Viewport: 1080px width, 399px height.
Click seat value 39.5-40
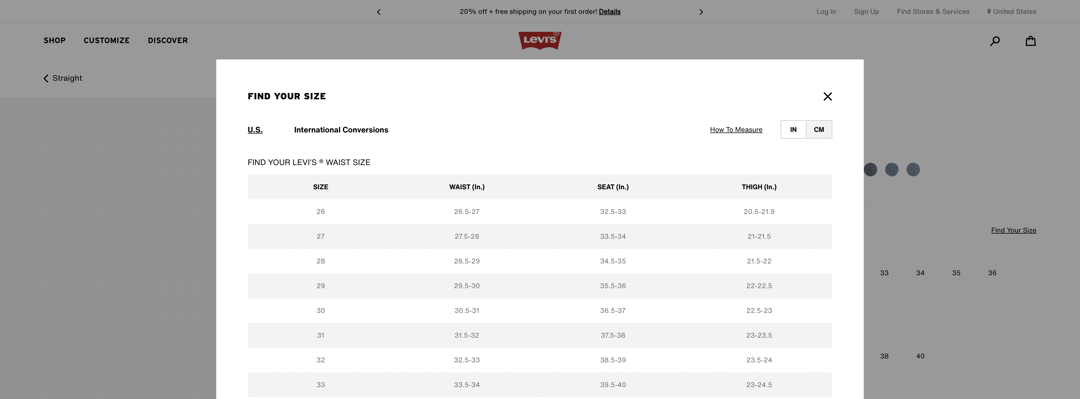click(x=613, y=385)
